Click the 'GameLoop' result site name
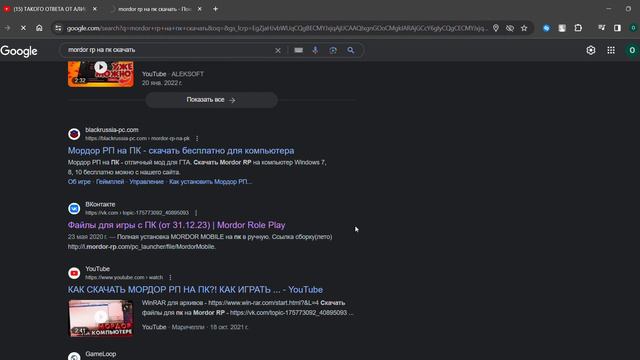640x360 pixels. [101, 354]
